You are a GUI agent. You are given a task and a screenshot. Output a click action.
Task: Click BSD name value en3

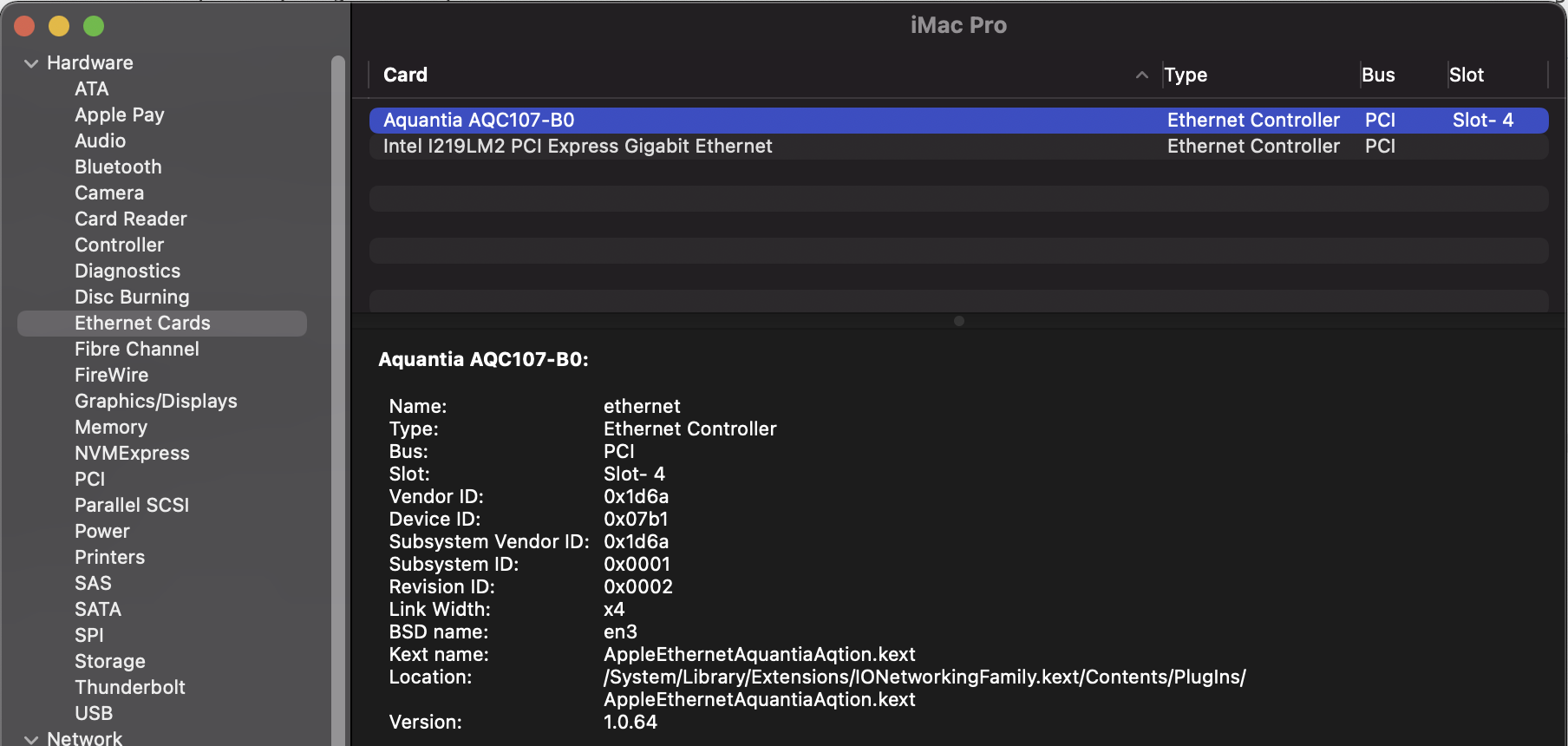click(x=620, y=632)
